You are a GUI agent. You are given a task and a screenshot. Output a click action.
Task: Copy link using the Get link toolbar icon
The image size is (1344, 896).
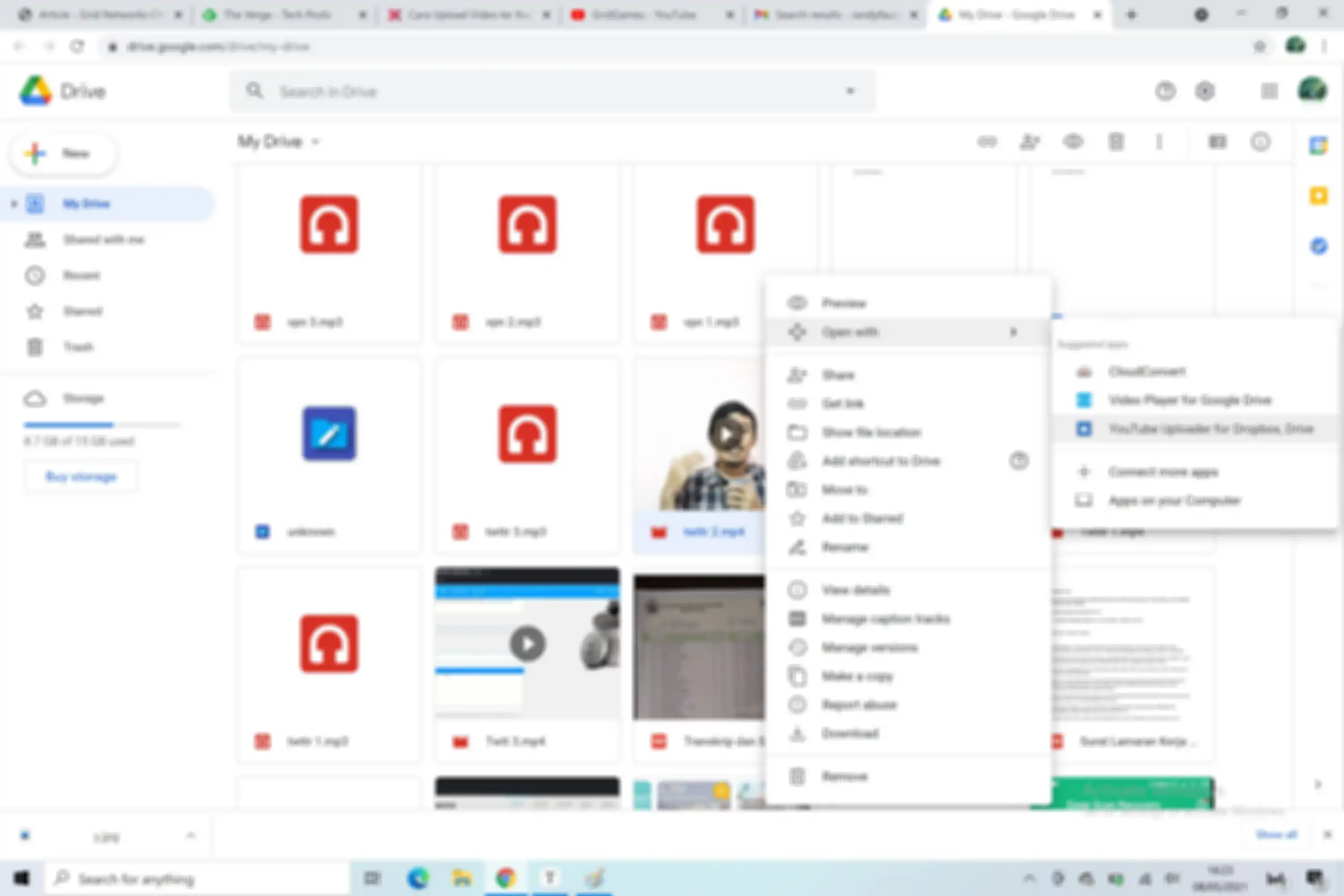(987, 142)
